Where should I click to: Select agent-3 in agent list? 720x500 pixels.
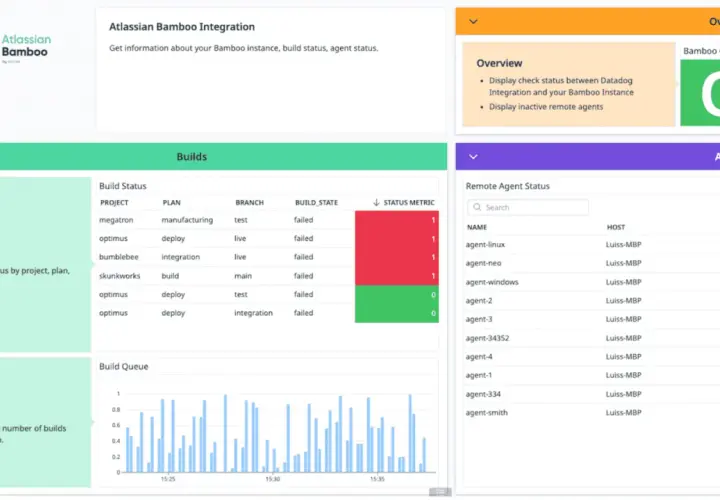(479, 319)
